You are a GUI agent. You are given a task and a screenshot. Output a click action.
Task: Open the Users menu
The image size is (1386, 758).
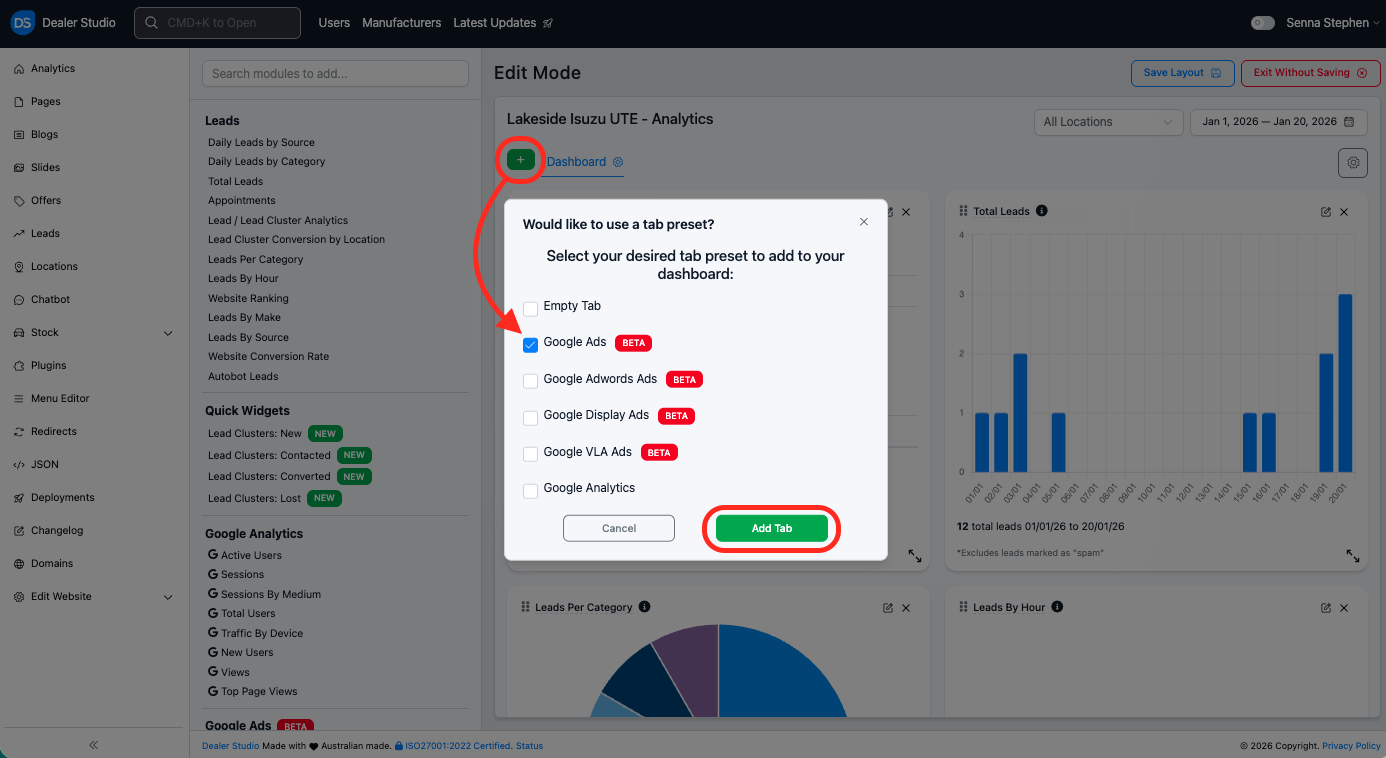(x=334, y=23)
